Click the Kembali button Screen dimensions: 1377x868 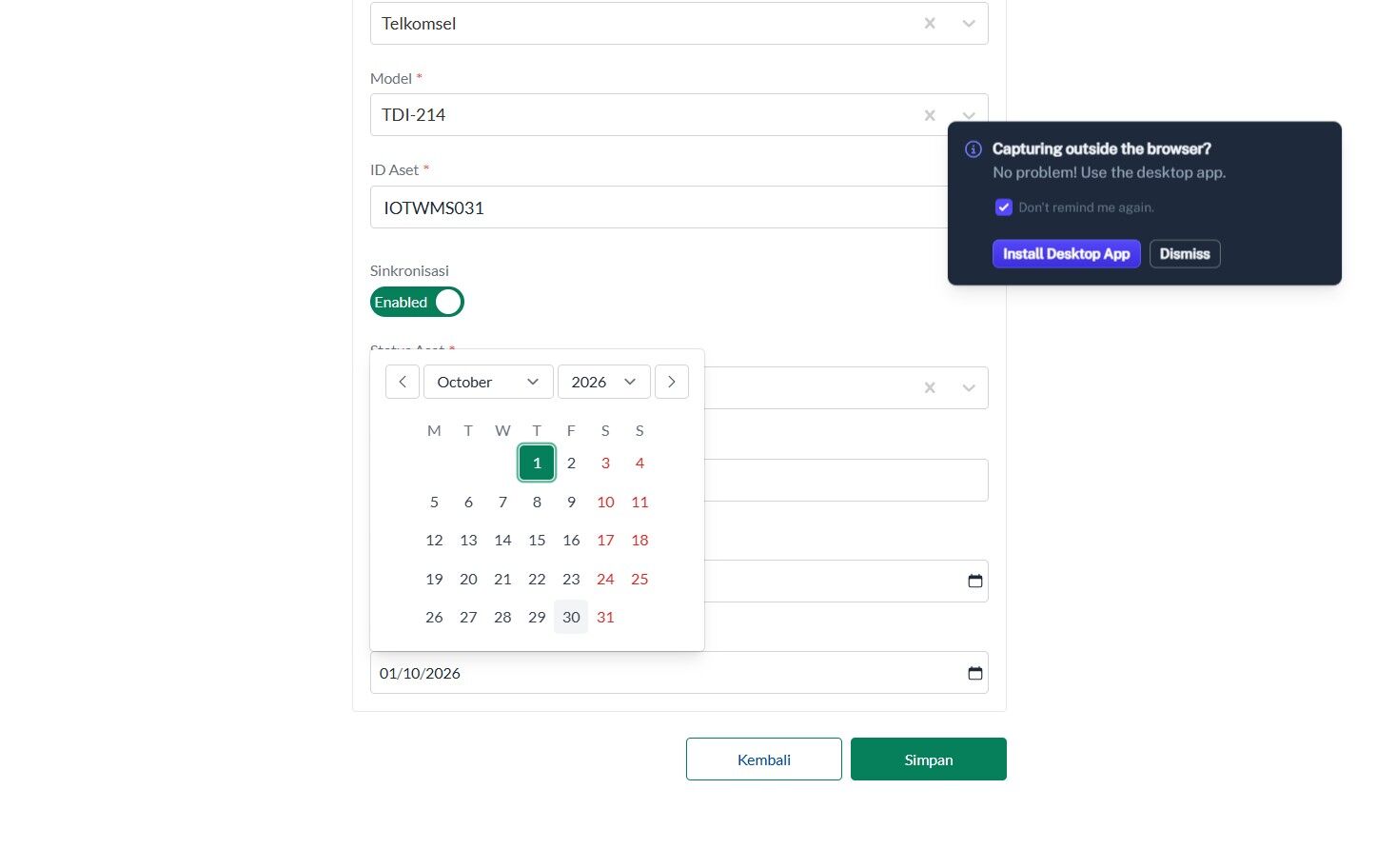click(x=764, y=759)
